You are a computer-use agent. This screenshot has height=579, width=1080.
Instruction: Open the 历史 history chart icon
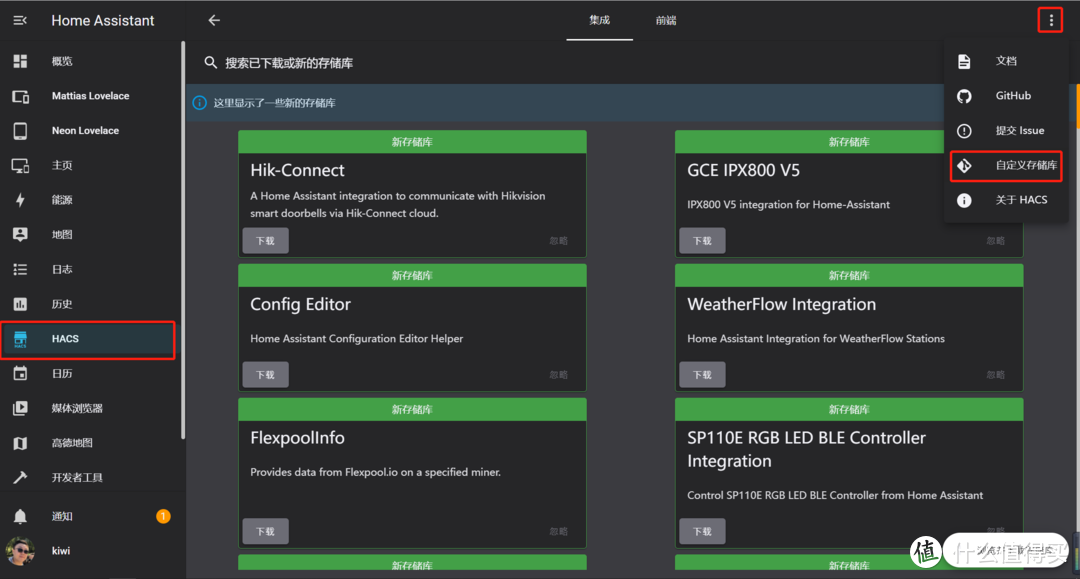pyautogui.click(x=20, y=304)
